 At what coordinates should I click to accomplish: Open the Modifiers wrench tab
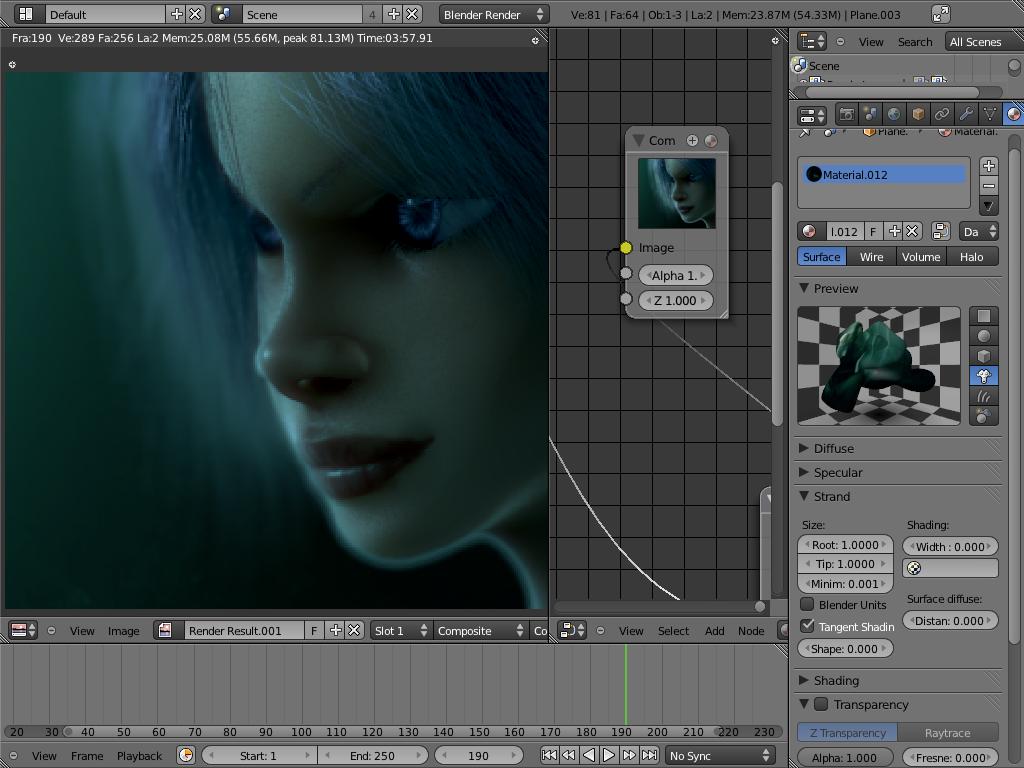tap(966, 114)
